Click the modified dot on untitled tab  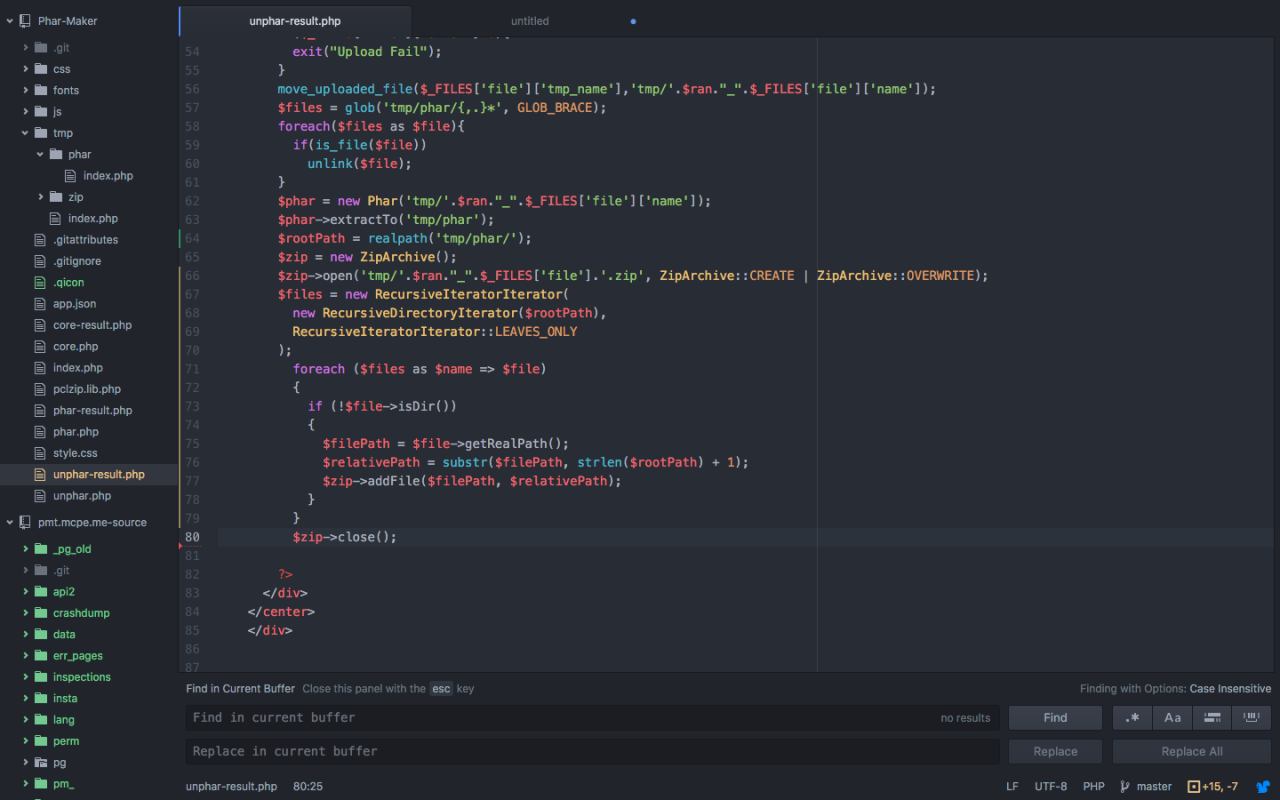(x=633, y=21)
